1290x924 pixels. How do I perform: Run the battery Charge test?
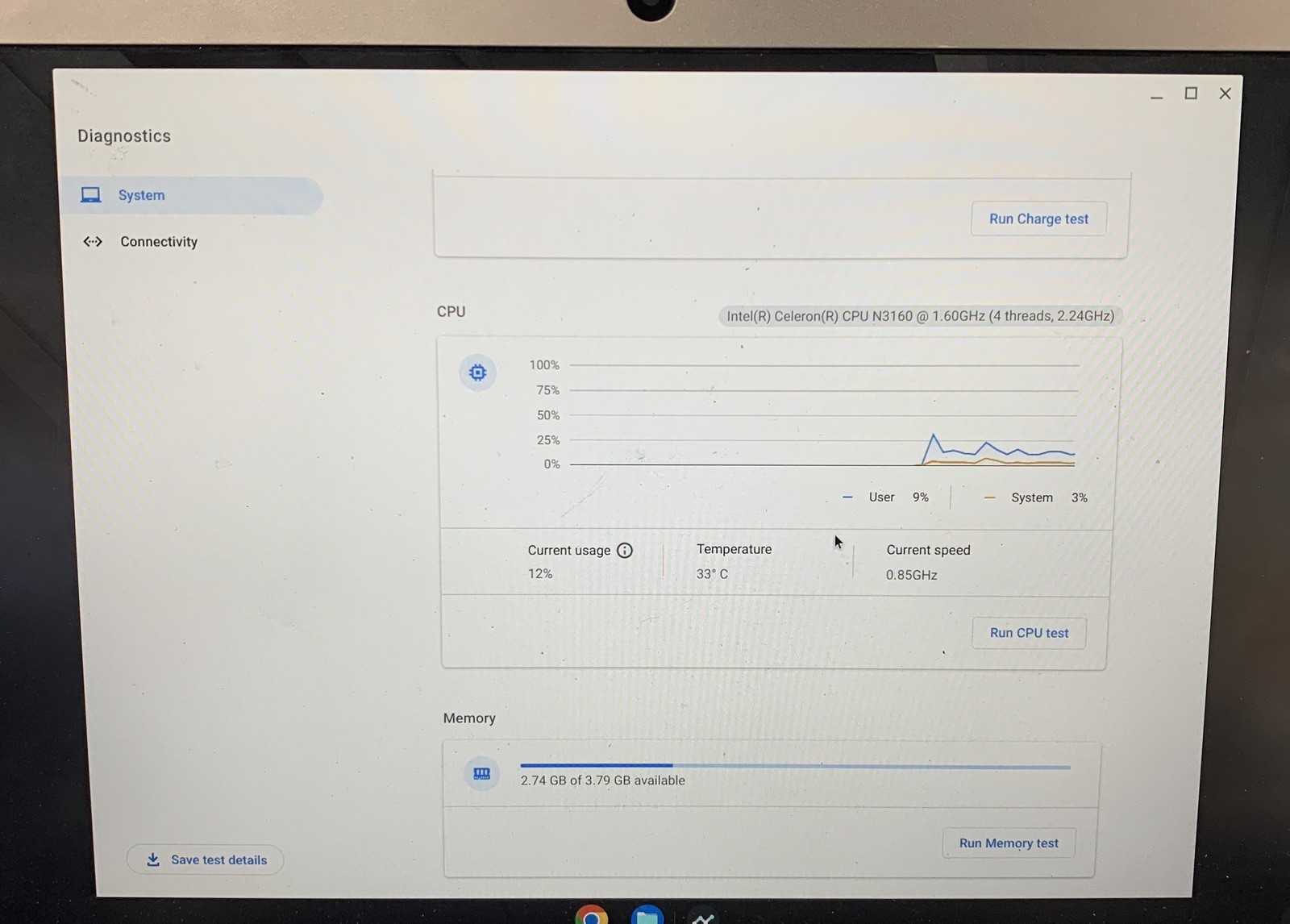(x=1038, y=219)
